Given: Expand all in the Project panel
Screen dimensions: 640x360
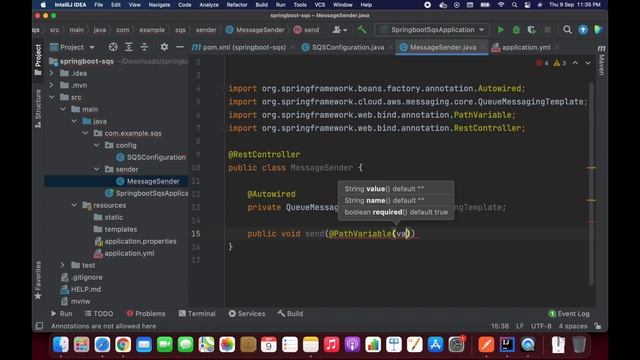Looking at the screenshot, I should 129,47.
